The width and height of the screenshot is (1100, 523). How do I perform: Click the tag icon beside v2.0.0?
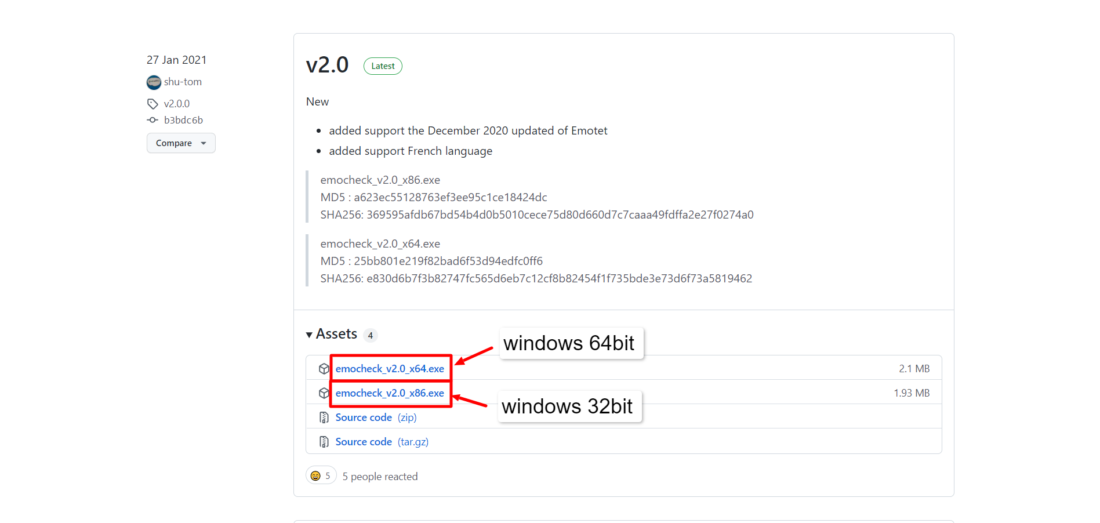pyautogui.click(x=152, y=104)
